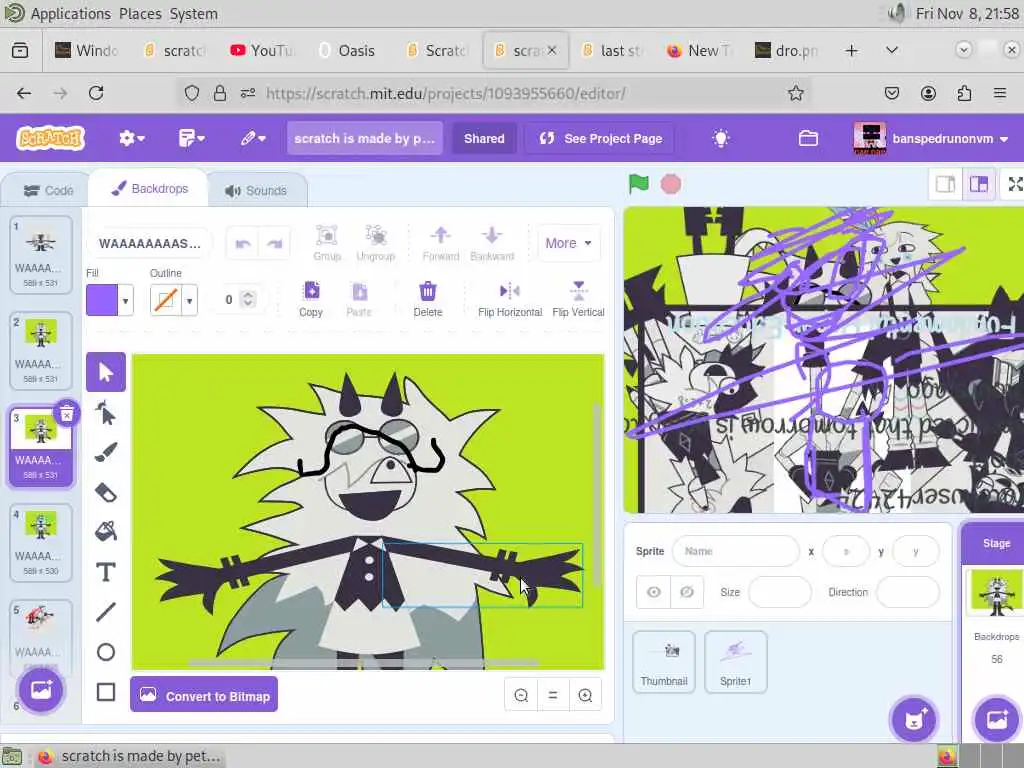Select the Eraser tool
Image resolution: width=1024 pixels, height=768 pixels.
click(x=106, y=492)
